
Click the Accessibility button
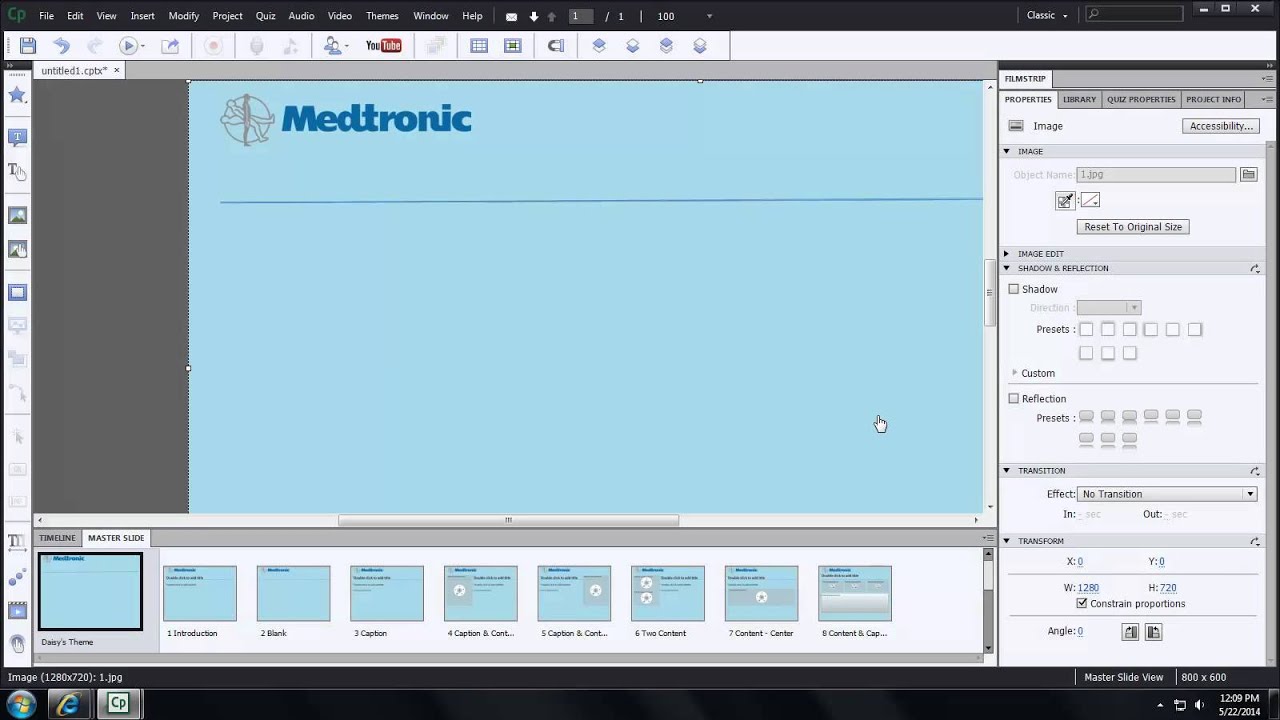click(1221, 126)
